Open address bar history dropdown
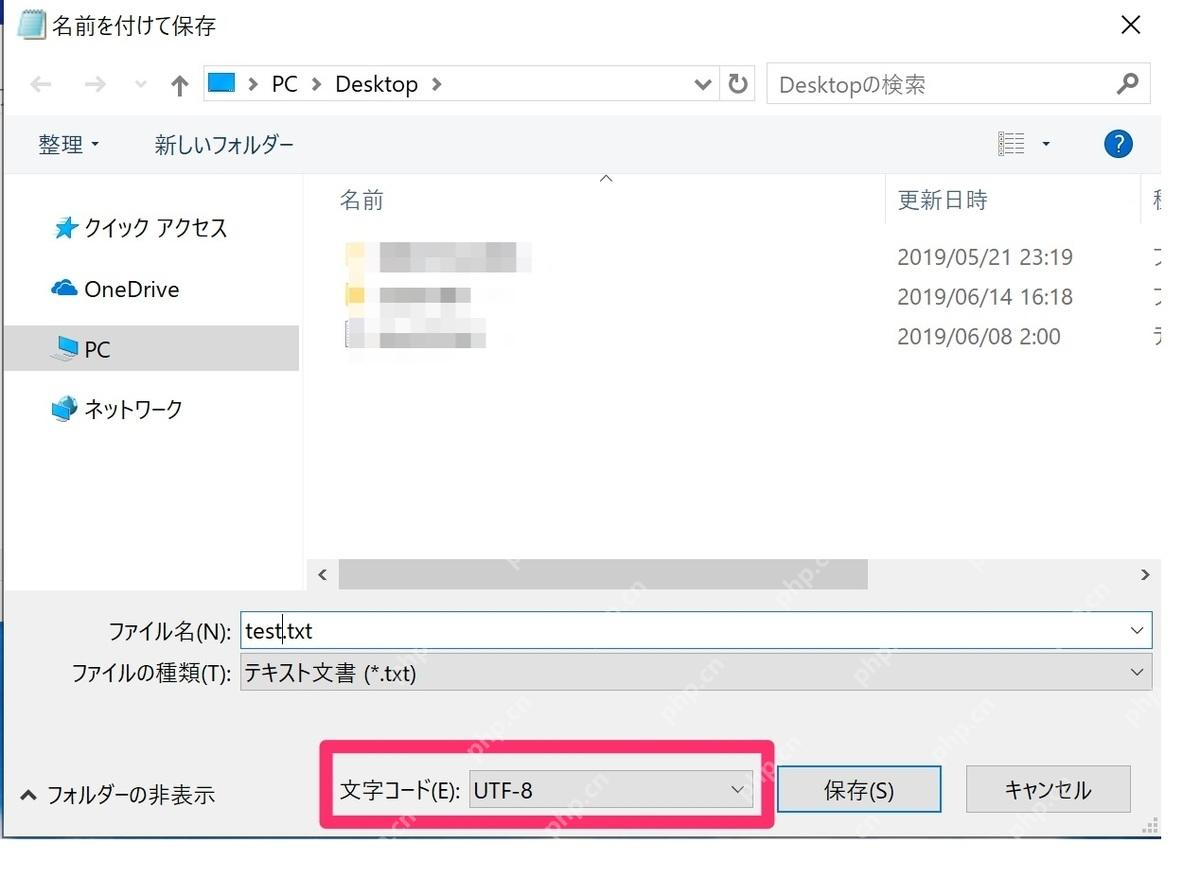This screenshot has width=1200, height=878. [702, 85]
